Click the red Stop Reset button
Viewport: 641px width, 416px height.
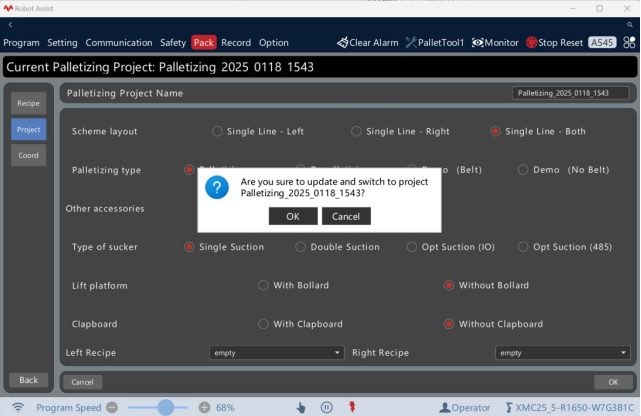coord(554,42)
